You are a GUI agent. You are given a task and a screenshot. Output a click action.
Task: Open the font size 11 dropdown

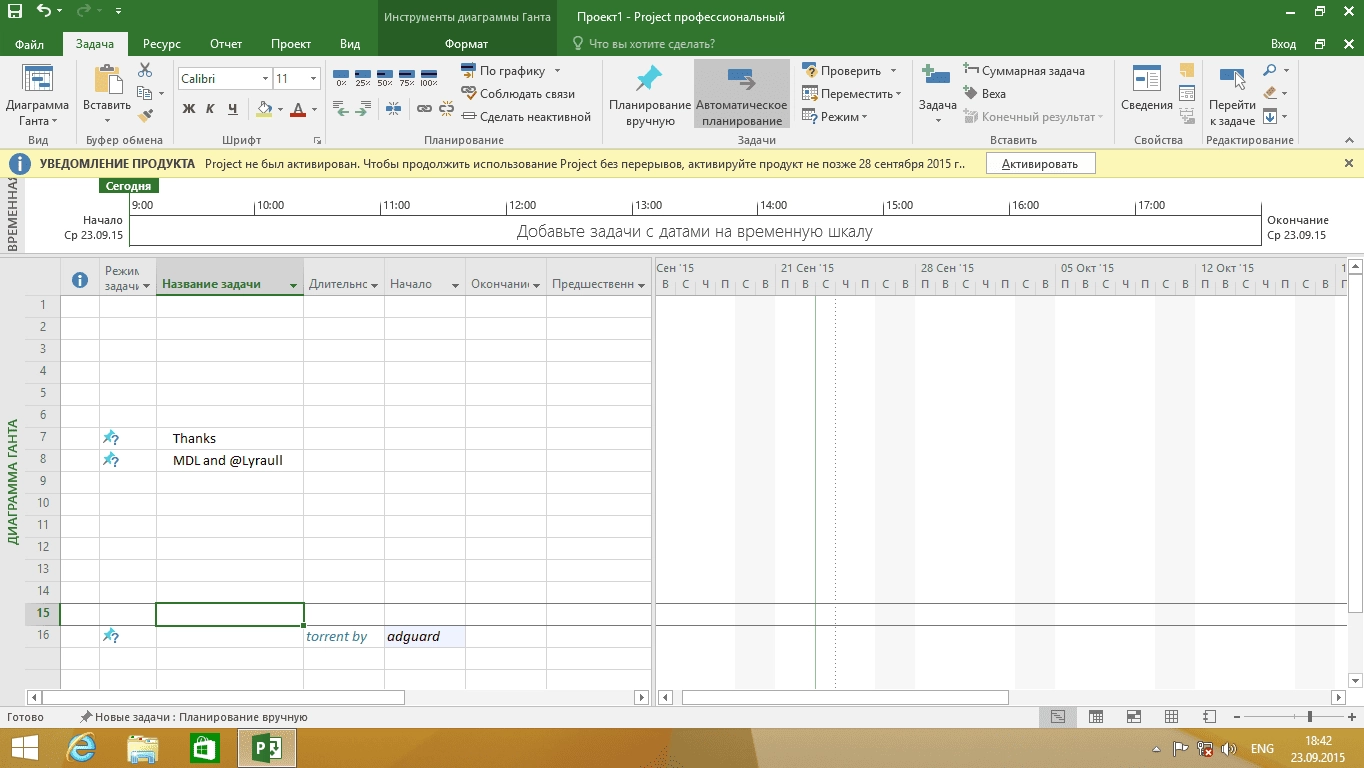click(313, 79)
